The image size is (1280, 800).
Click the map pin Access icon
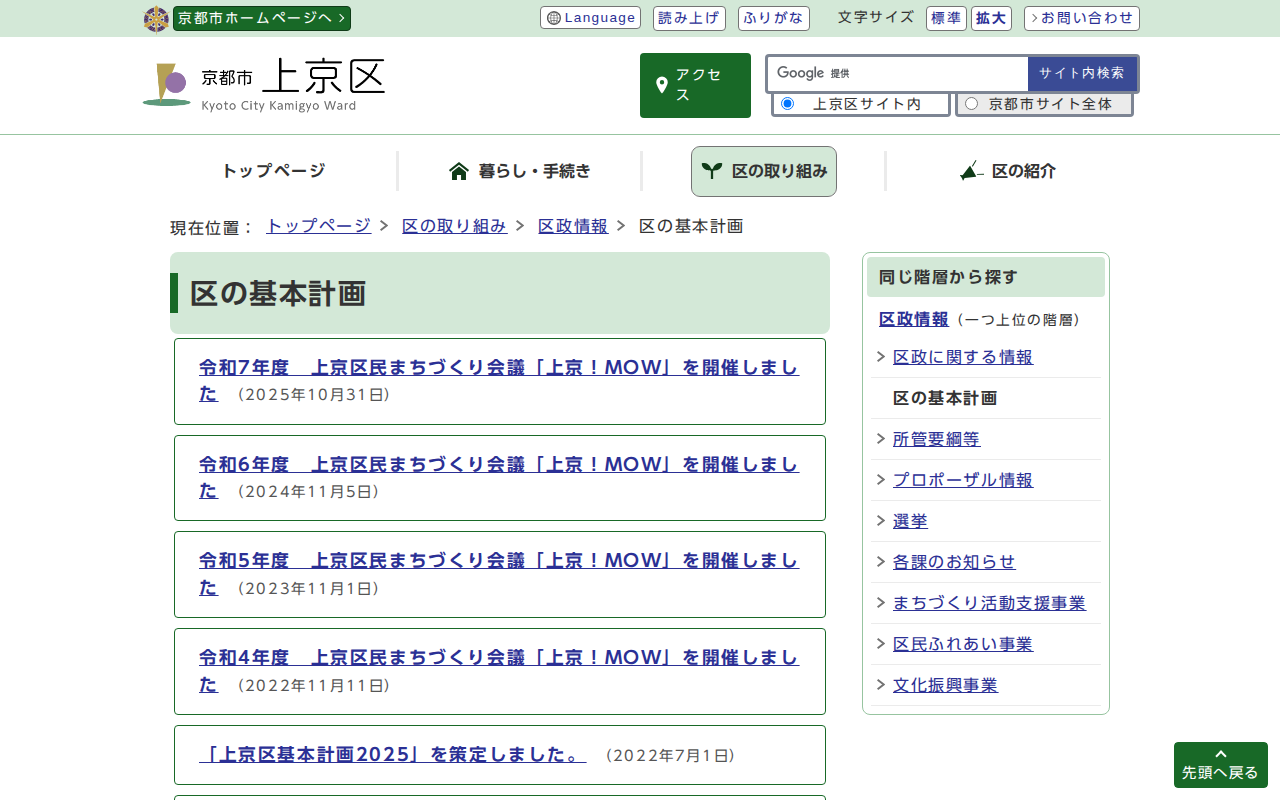(x=661, y=85)
